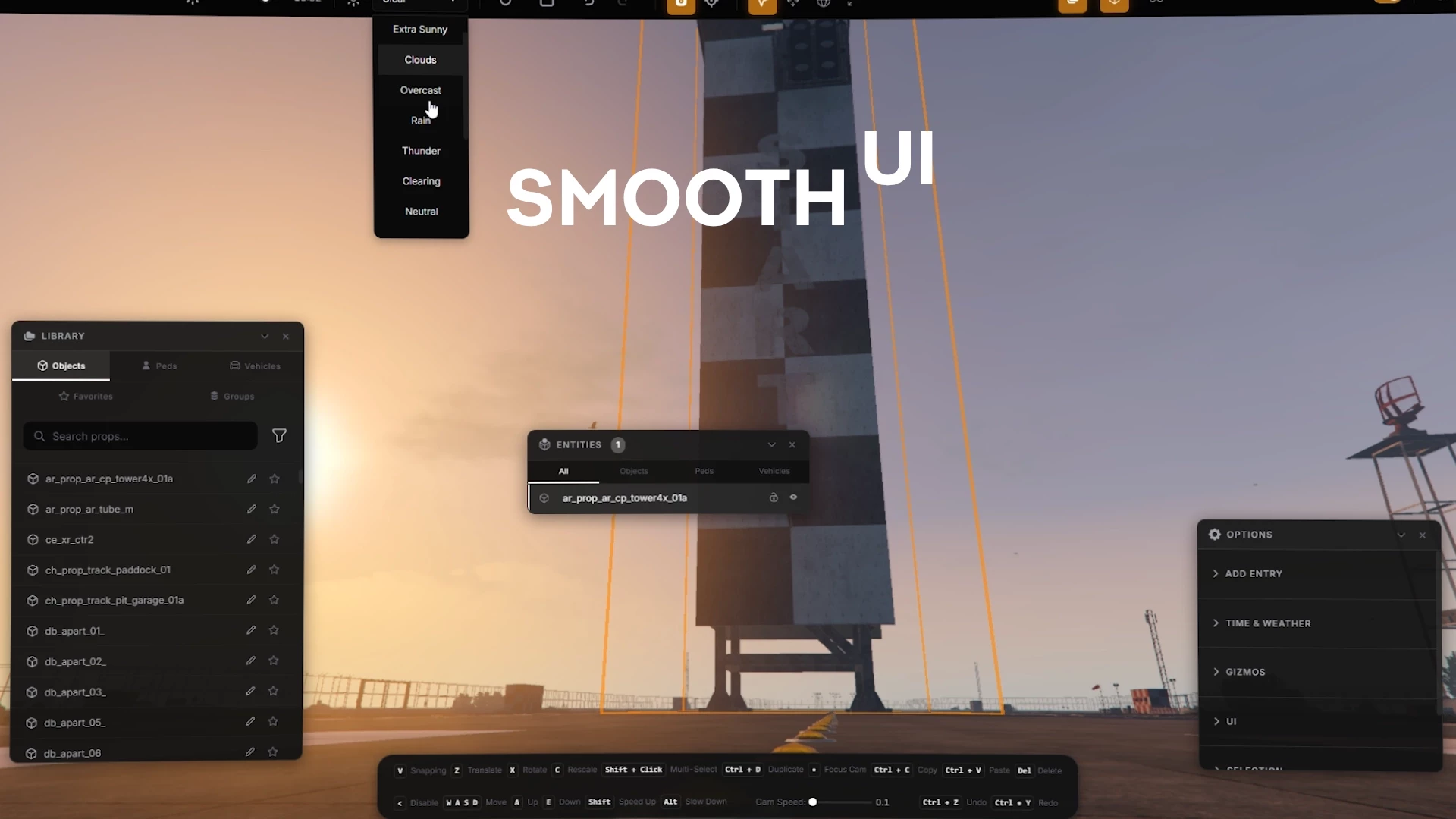1456x819 pixels.
Task: Close the Entities panel
Action: 792,444
